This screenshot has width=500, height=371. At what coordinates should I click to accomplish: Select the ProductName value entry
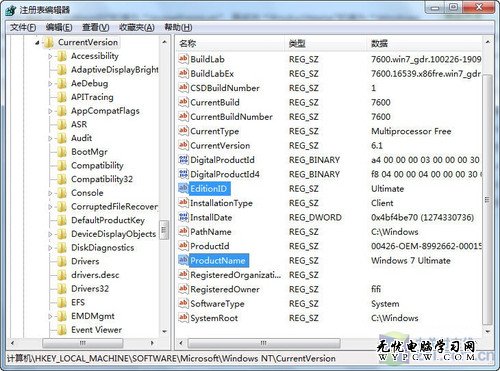point(218,260)
